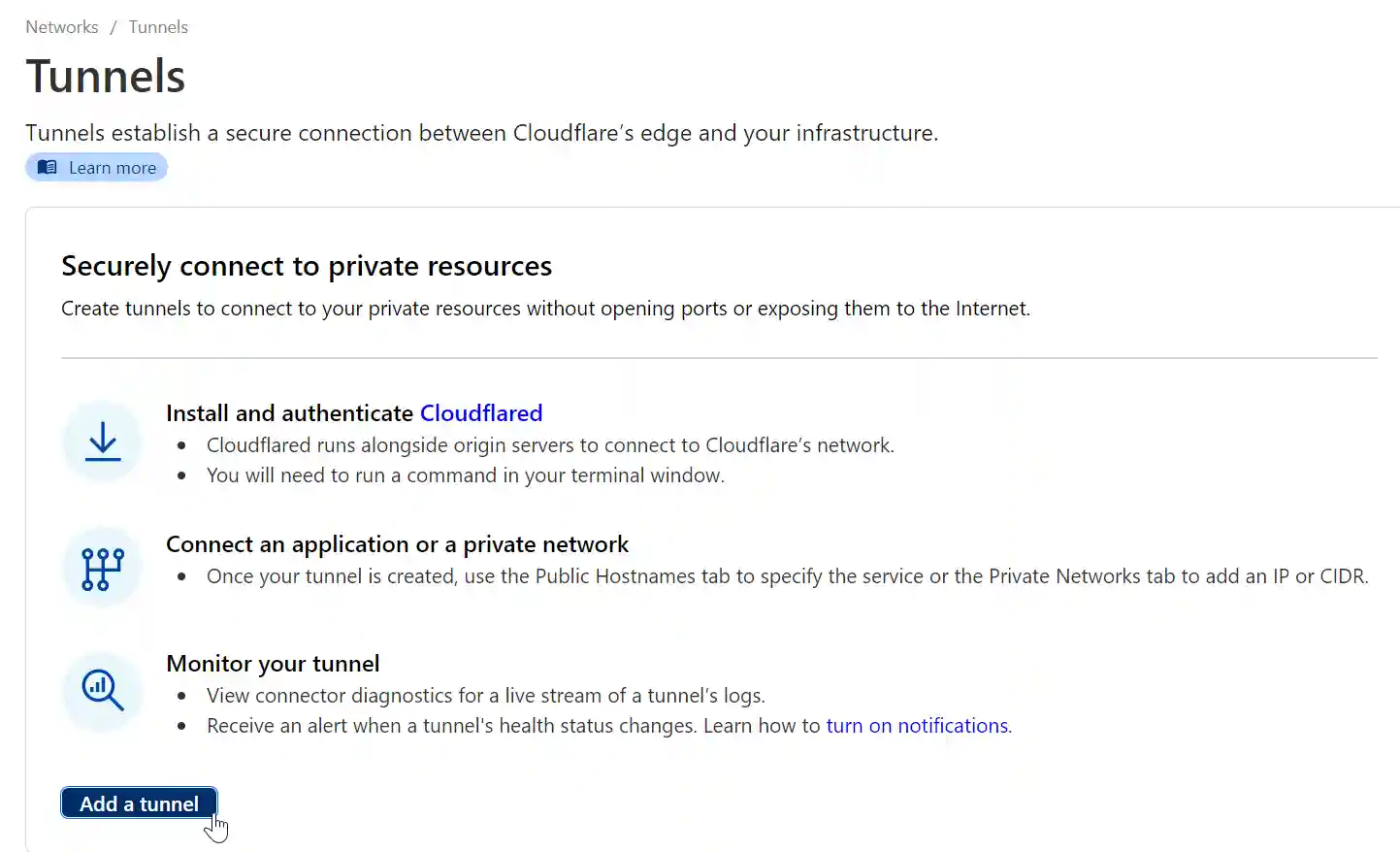Screen dimensions: 1400x852
Task: Open the Learn more documentation
Action: (113, 167)
